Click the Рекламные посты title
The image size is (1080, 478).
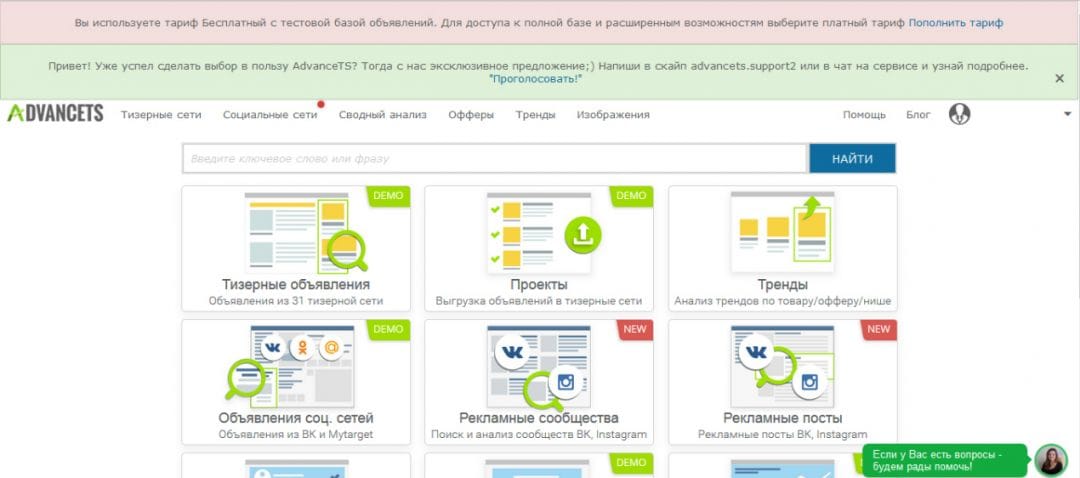pos(782,418)
